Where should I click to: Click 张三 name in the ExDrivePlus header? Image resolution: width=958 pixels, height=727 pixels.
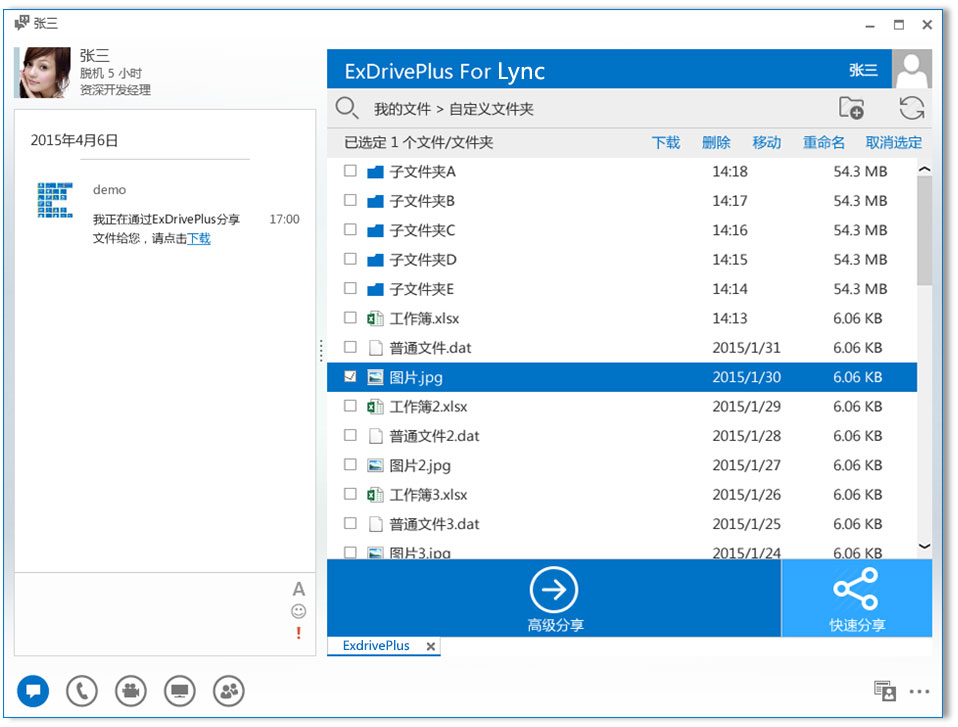click(863, 70)
